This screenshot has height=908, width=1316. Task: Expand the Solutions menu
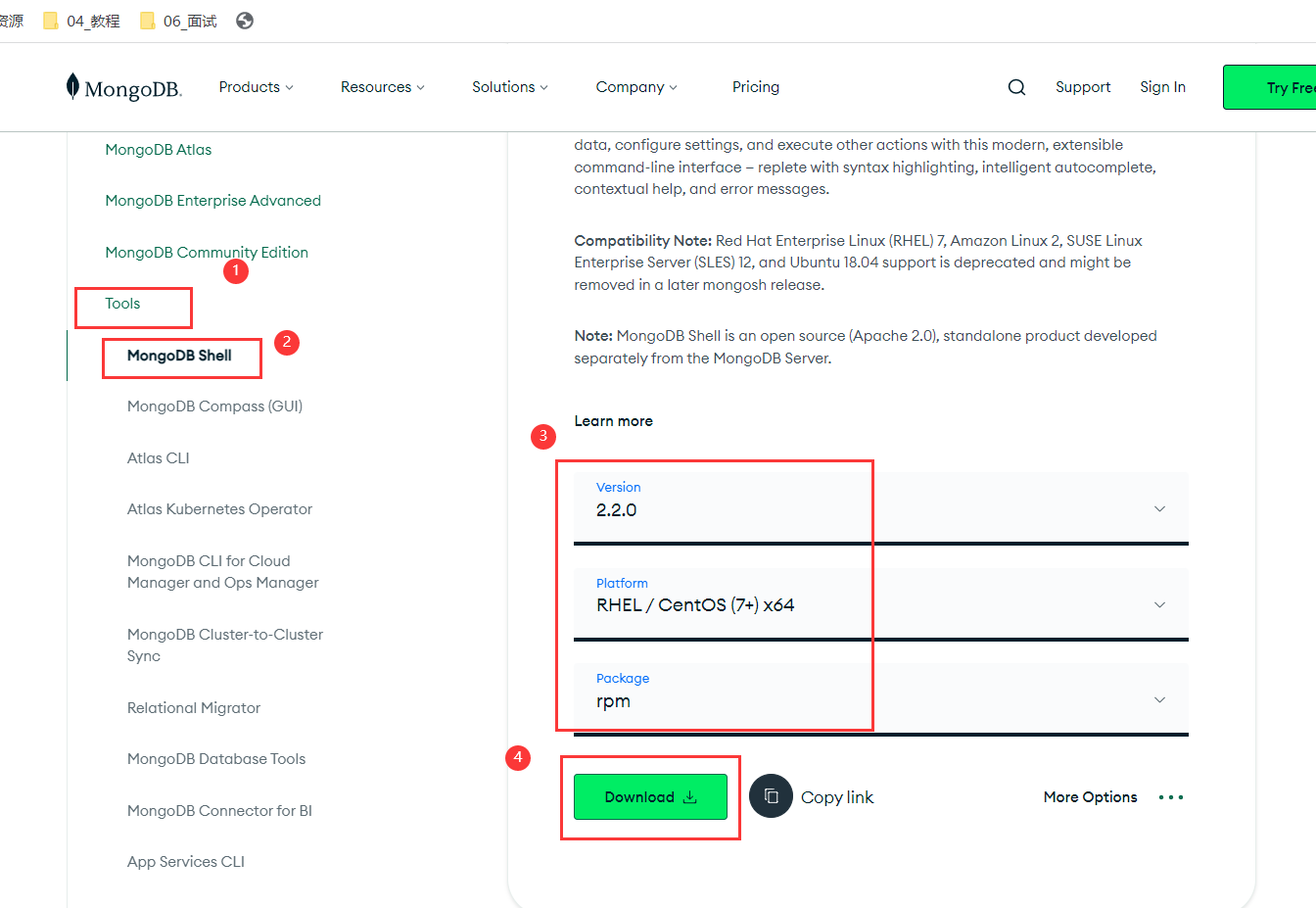coord(509,87)
